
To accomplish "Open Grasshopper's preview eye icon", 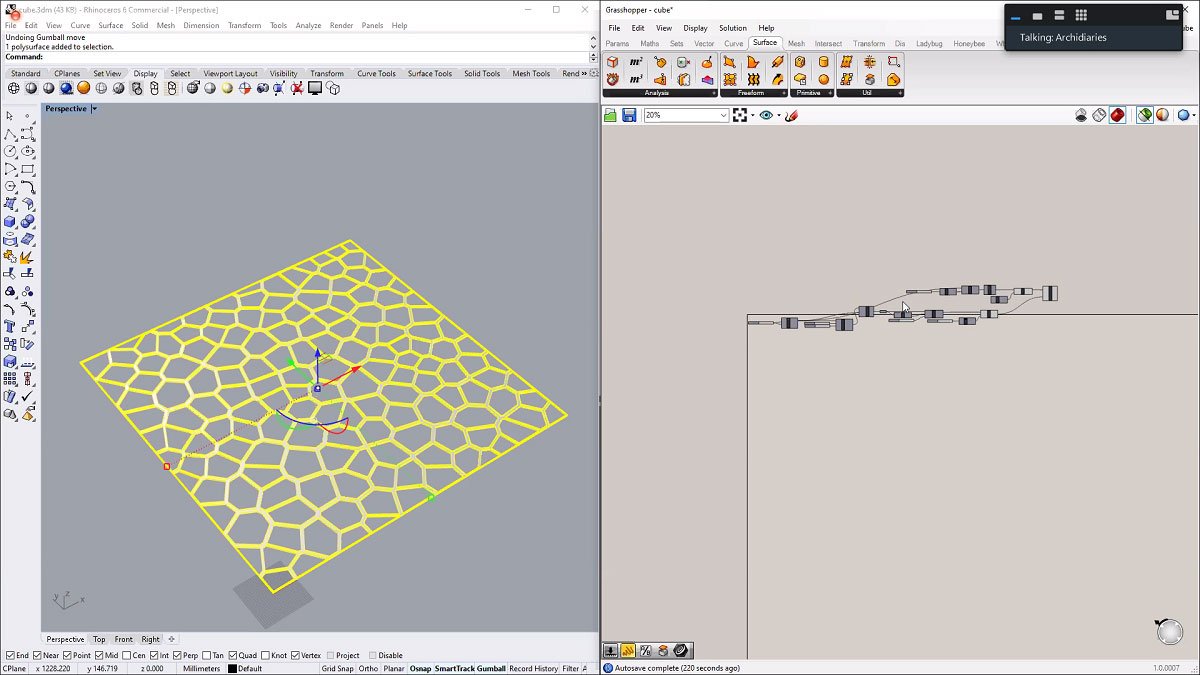I will [x=765, y=113].
